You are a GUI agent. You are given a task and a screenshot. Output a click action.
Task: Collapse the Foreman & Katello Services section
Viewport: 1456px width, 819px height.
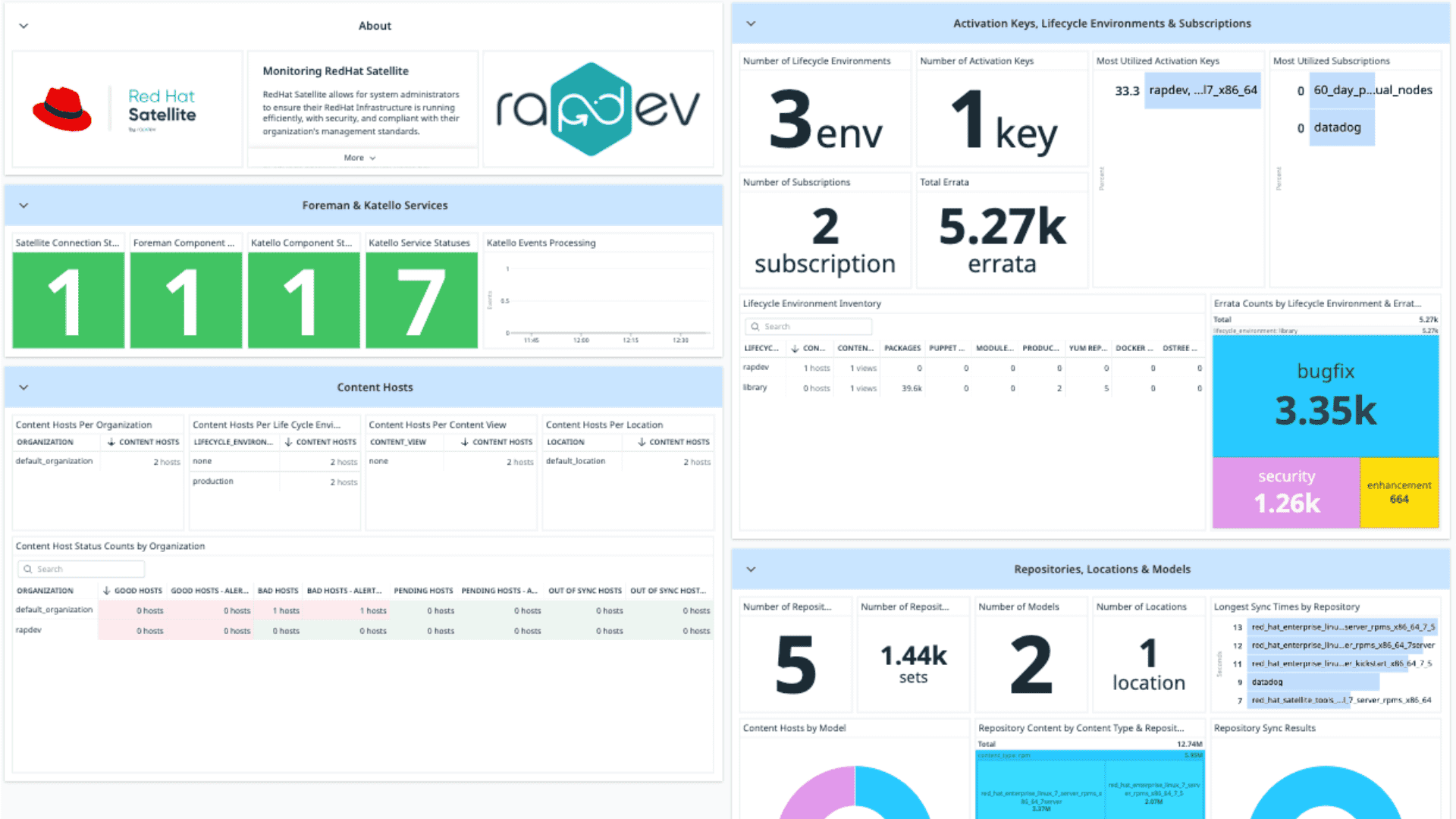24,206
